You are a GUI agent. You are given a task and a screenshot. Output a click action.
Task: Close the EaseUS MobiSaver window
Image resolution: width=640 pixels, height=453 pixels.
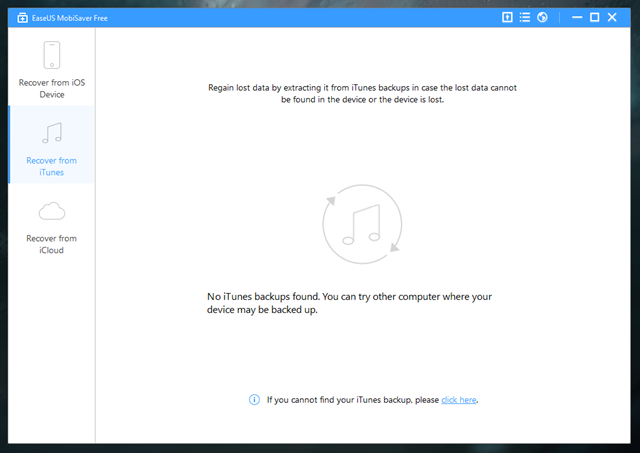[612, 17]
